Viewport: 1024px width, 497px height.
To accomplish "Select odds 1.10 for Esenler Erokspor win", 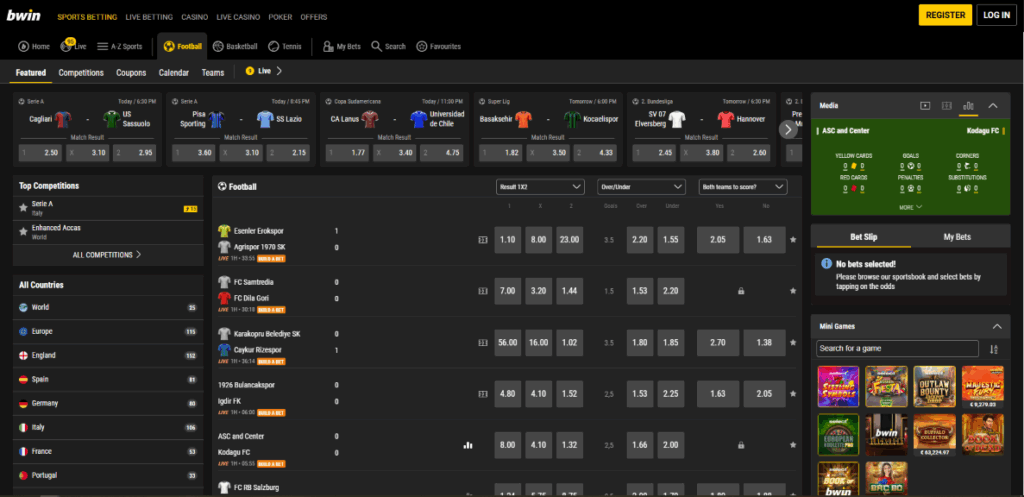I will [x=507, y=240].
